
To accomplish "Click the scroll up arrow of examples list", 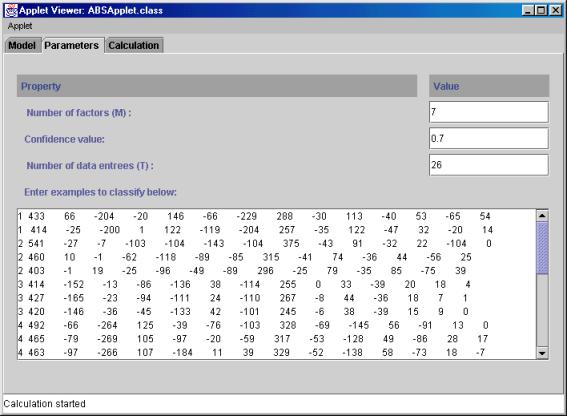I will click(542, 216).
